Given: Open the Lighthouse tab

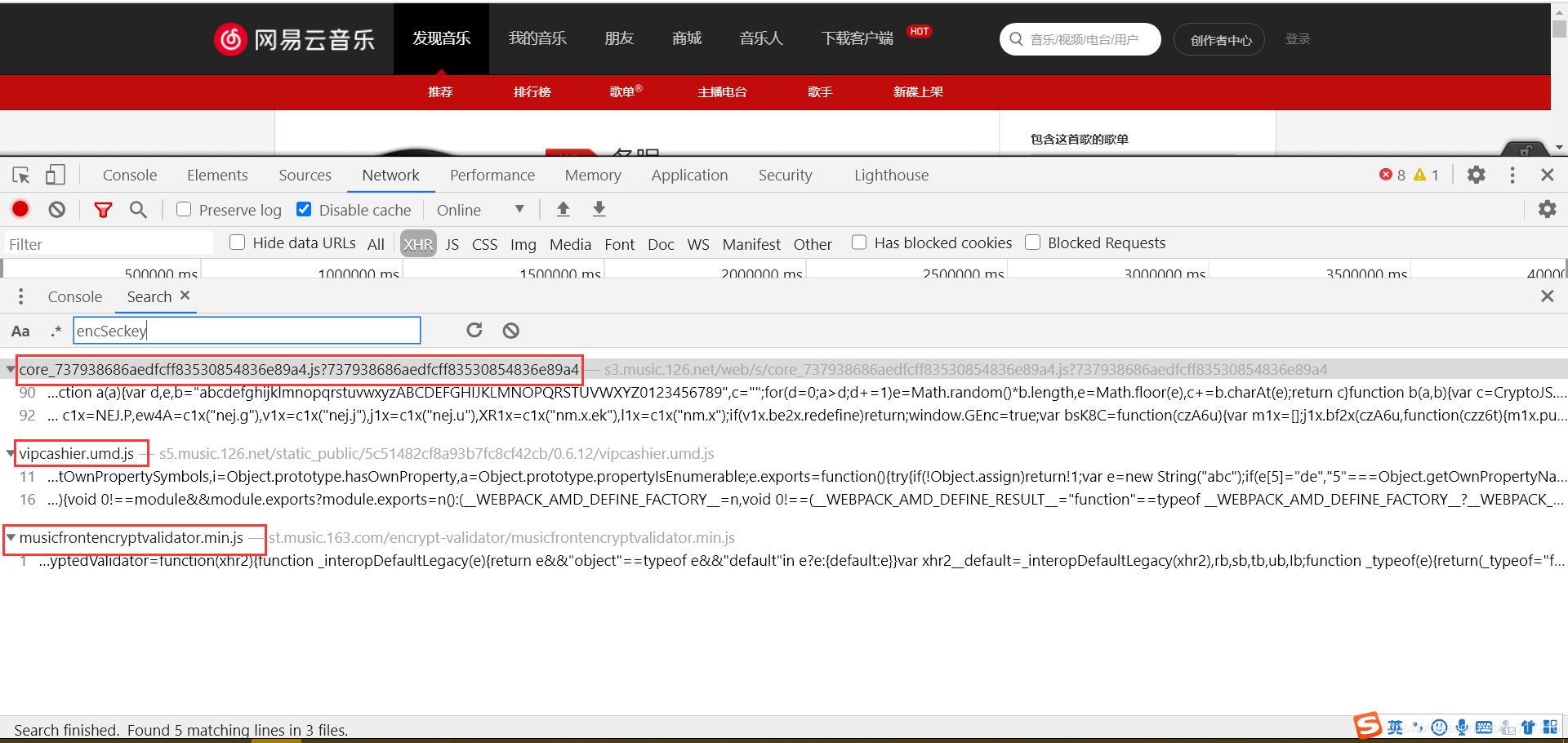Looking at the screenshot, I should [x=891, y=175].
